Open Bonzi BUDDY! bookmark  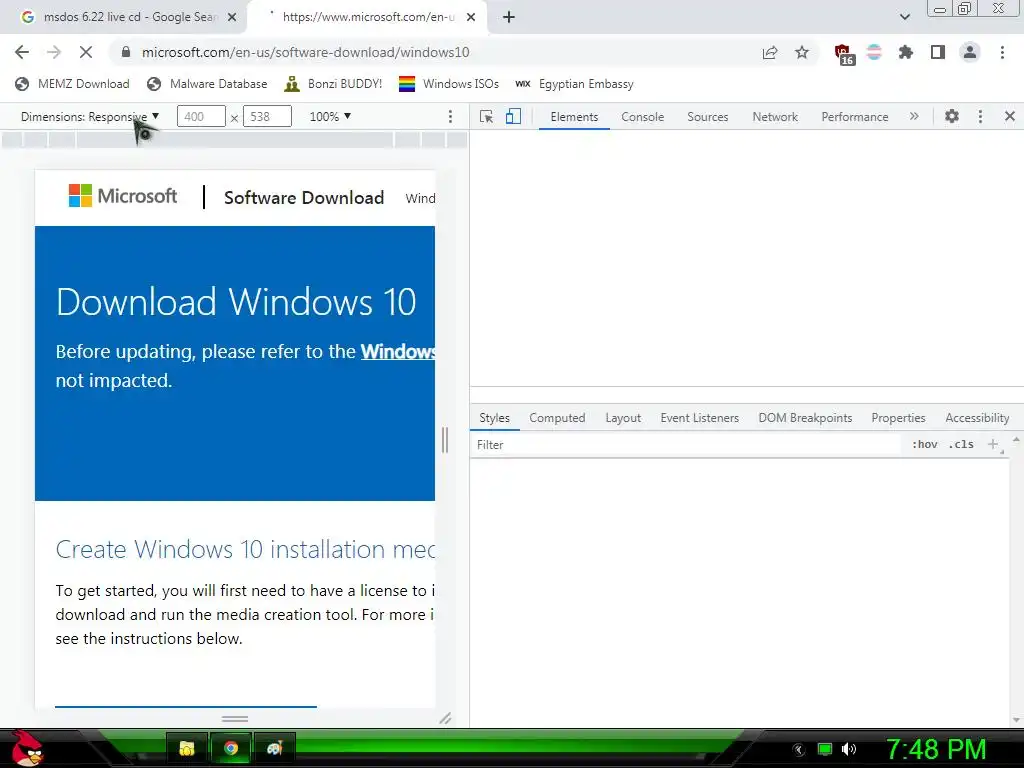point(333,84)
